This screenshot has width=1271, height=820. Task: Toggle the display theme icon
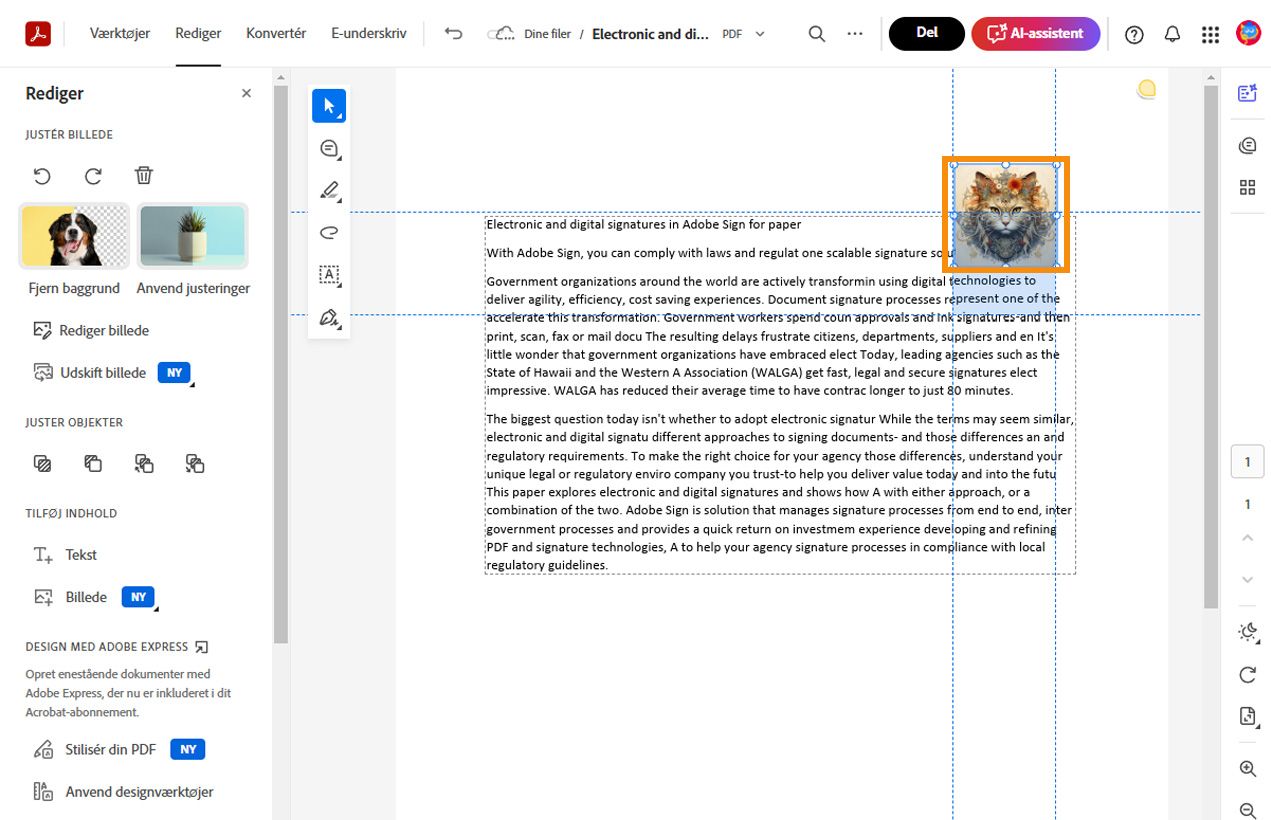[x=1248, y=632]
